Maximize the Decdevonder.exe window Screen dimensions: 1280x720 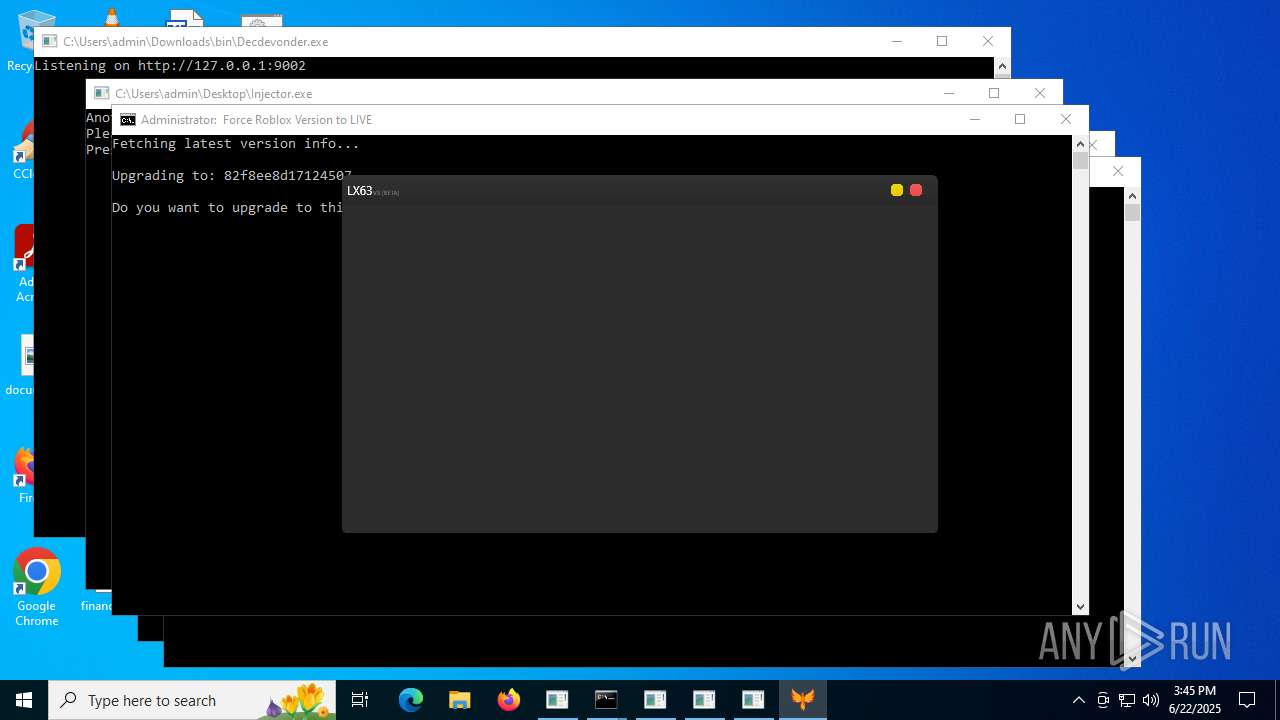[942, 41]
